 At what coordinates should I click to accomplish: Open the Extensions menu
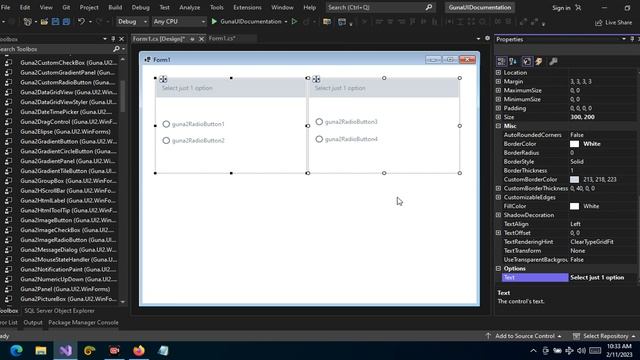pyautogui.click(x=247, y=7)
